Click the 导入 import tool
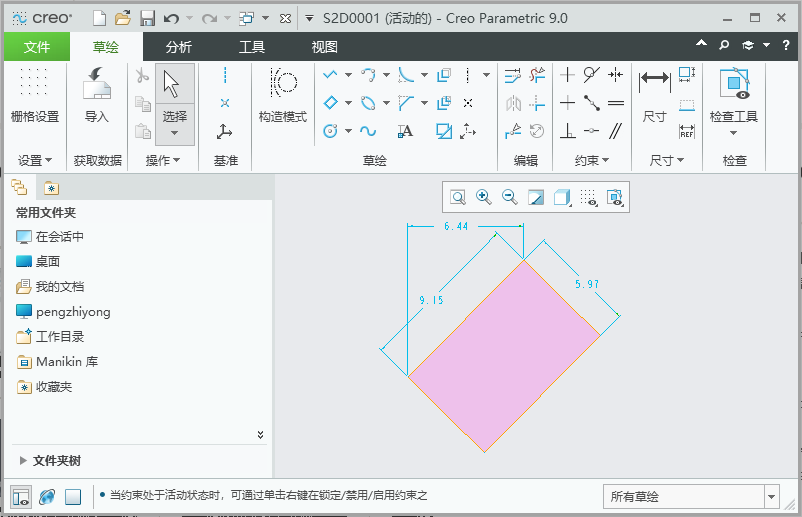This screenshot has width=802, height=517. [97, 95]
